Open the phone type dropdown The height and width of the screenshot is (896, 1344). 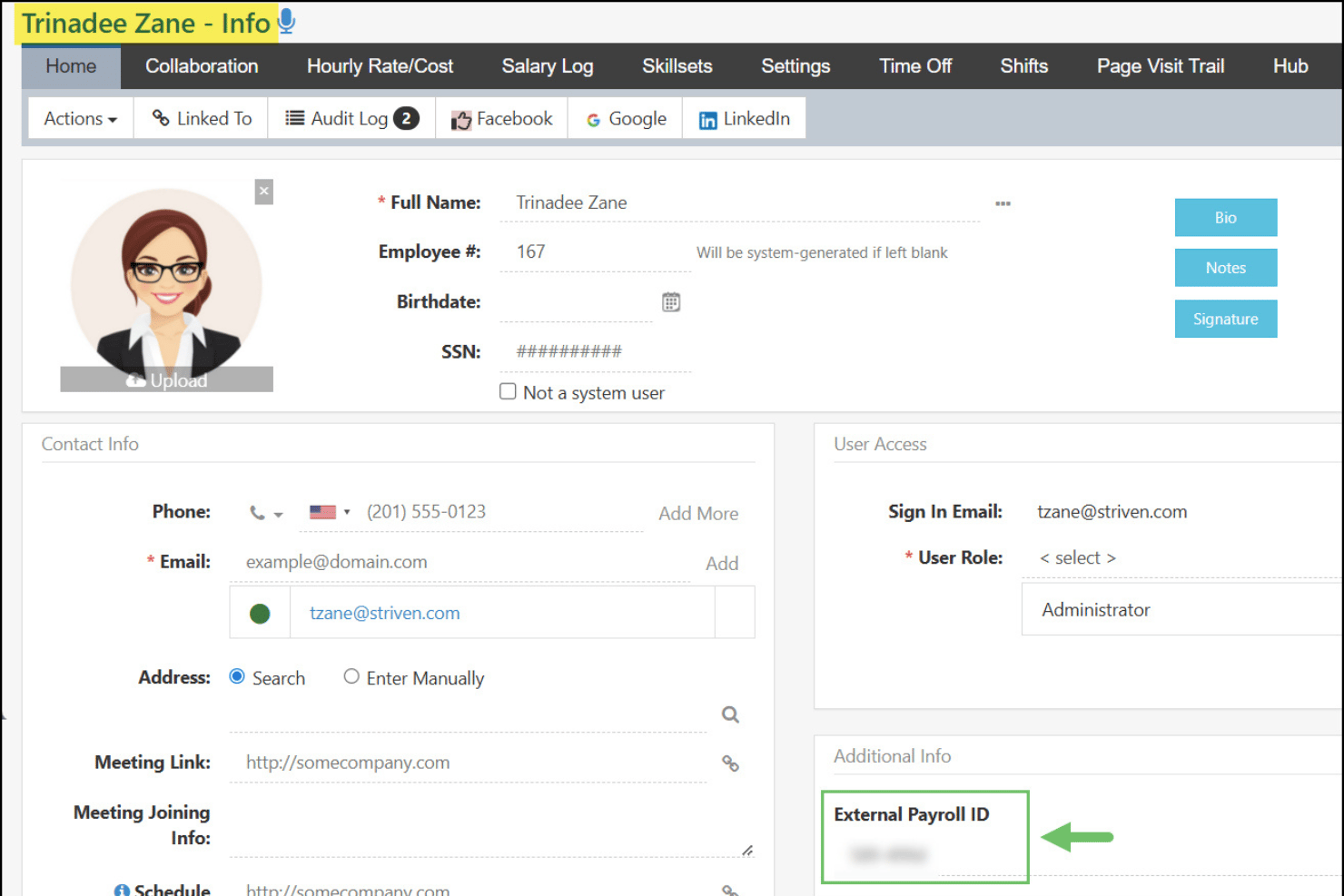point(266,514)
